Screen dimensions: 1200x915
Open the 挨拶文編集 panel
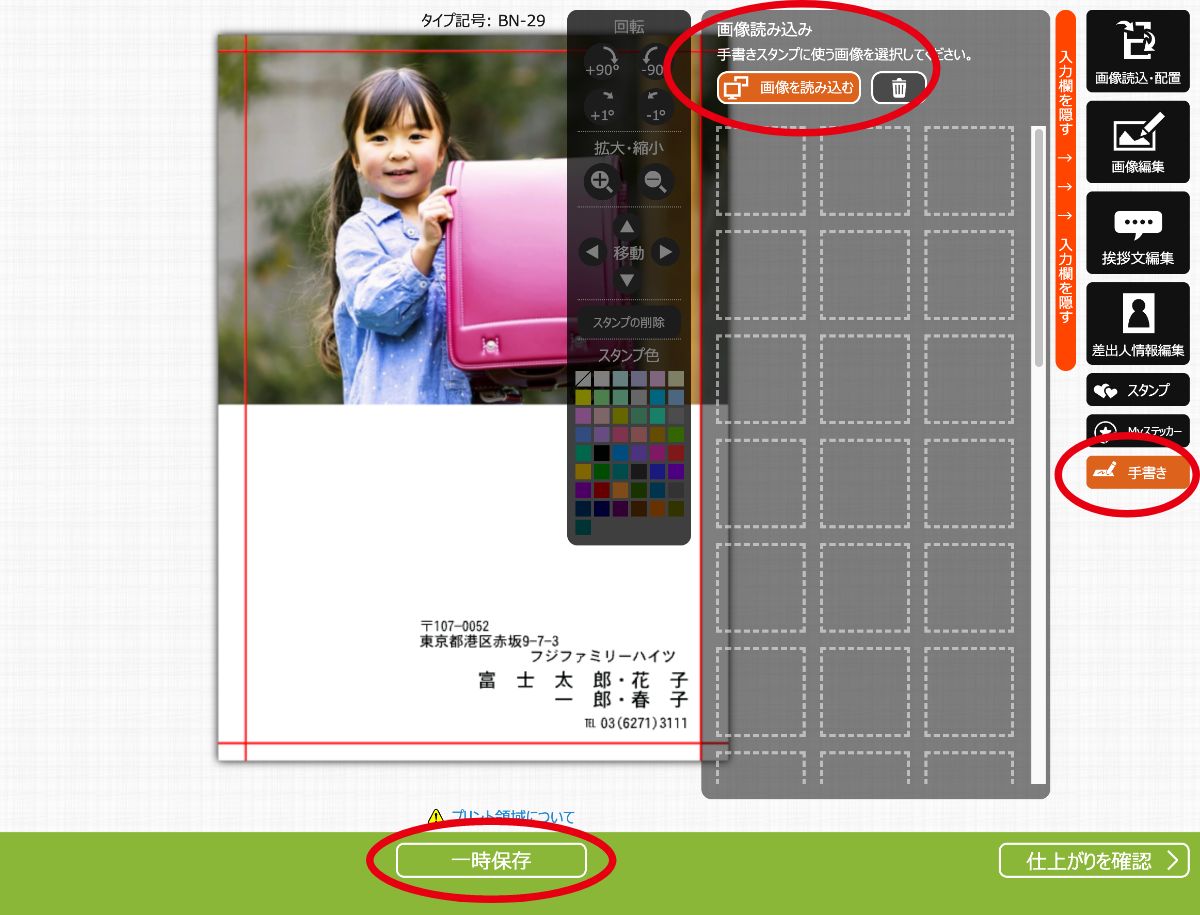click(1138, 233)
